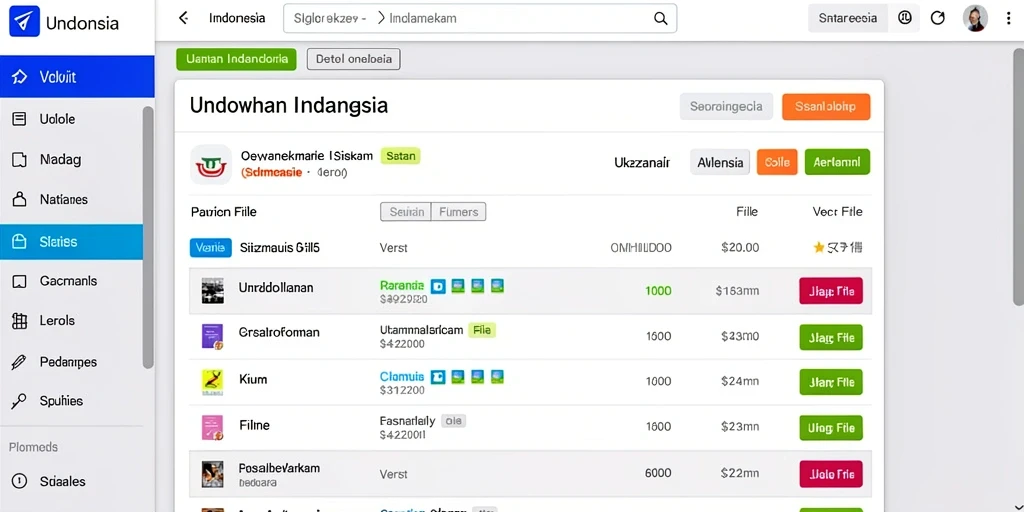Select Nadag in the sidebar
Viewport: 1024px width, 512px height.
pyautogui.click(x=71, y=159)
